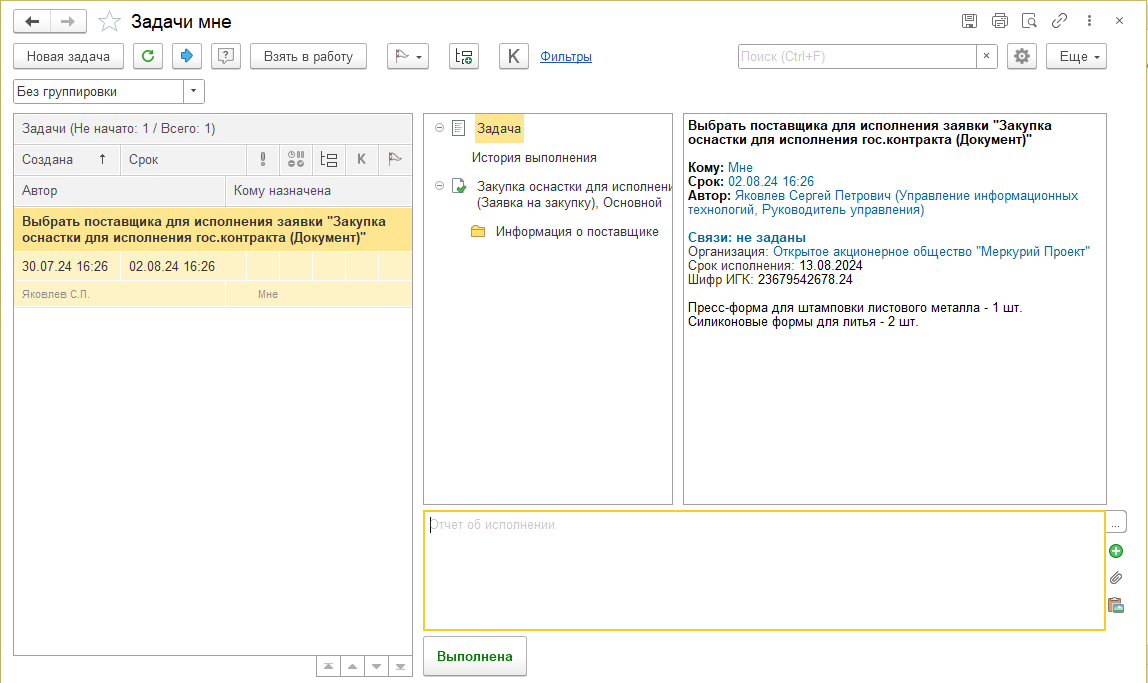
Task: Open settings with the gear icon
Action: point(1021,56)
